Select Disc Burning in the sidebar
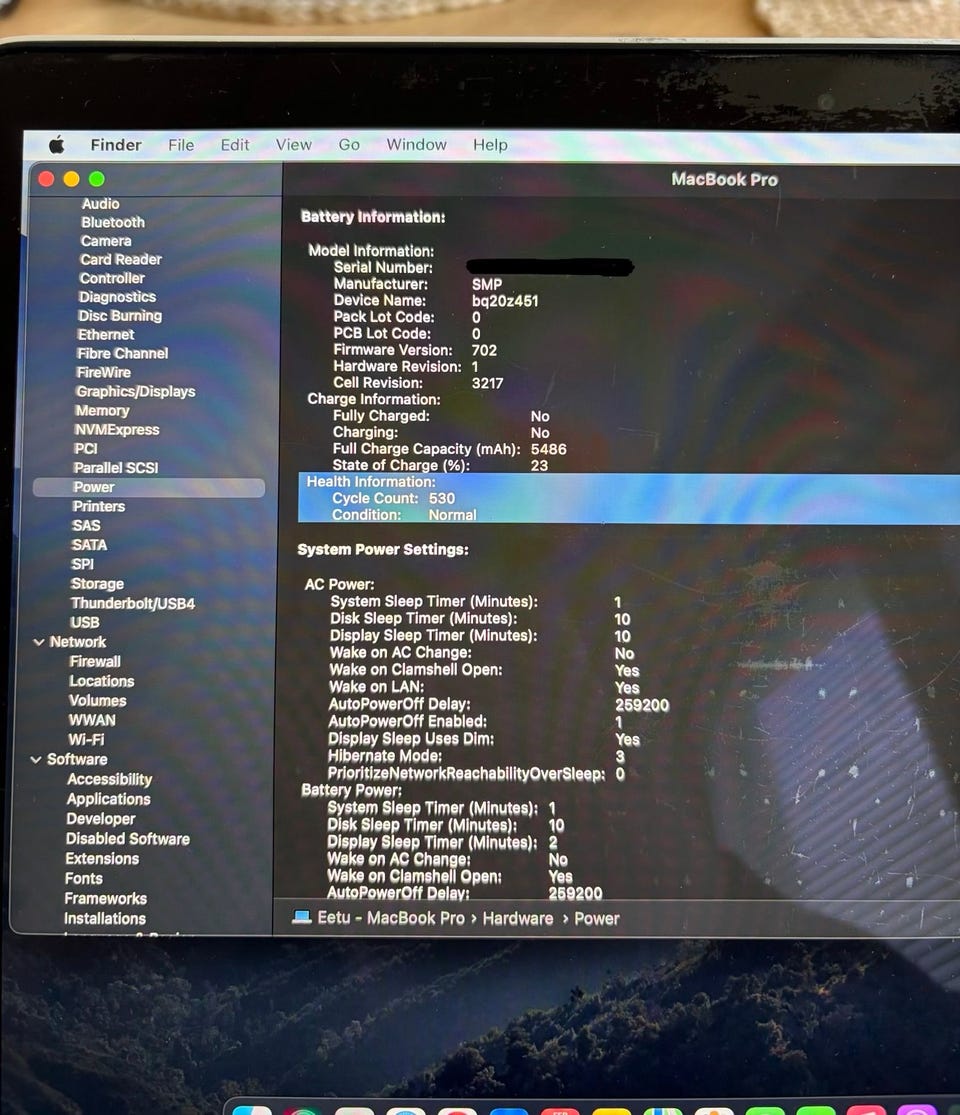The image size is (960, 1115). [x=119, y=316]
